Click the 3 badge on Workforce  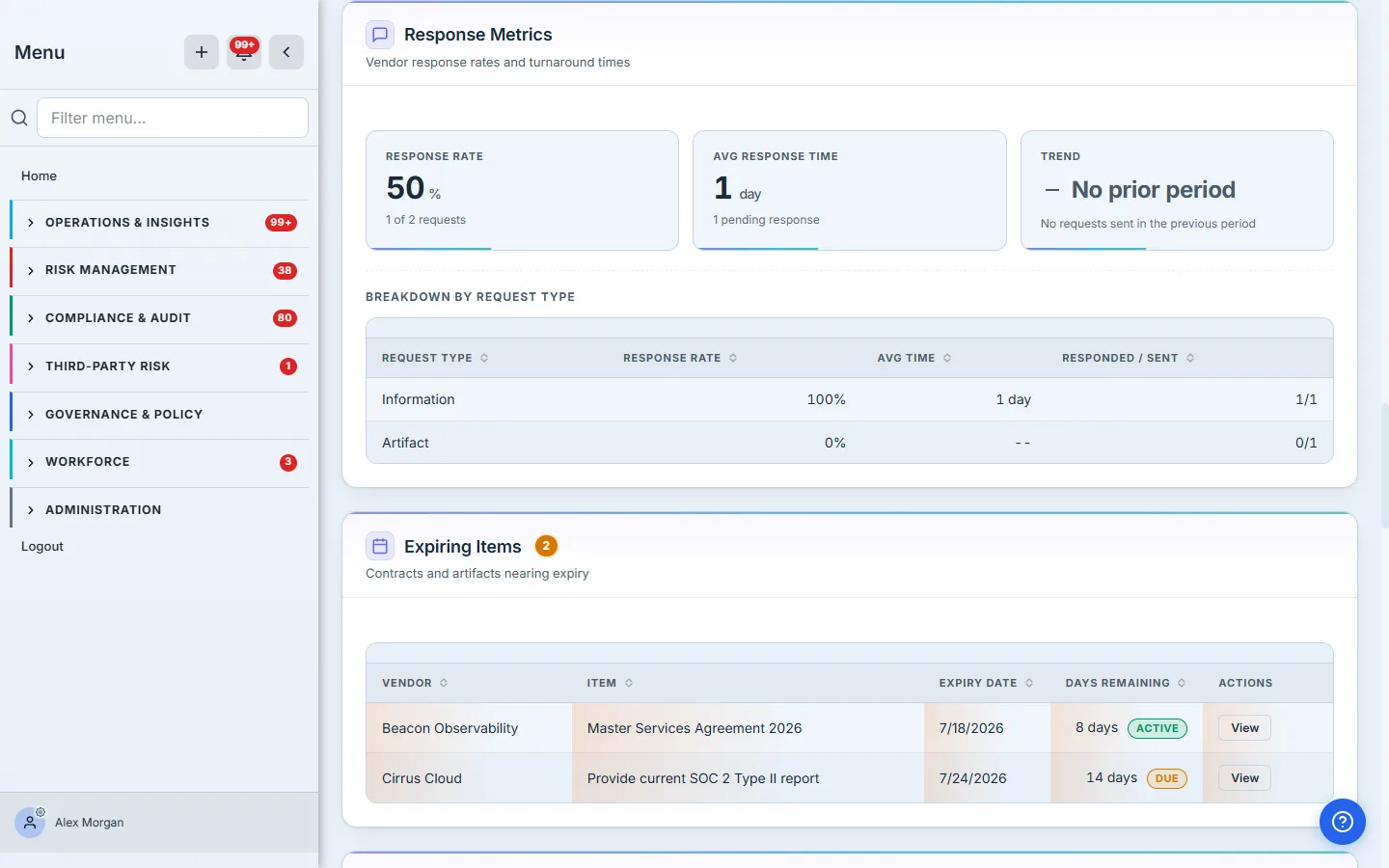point(288,462)
